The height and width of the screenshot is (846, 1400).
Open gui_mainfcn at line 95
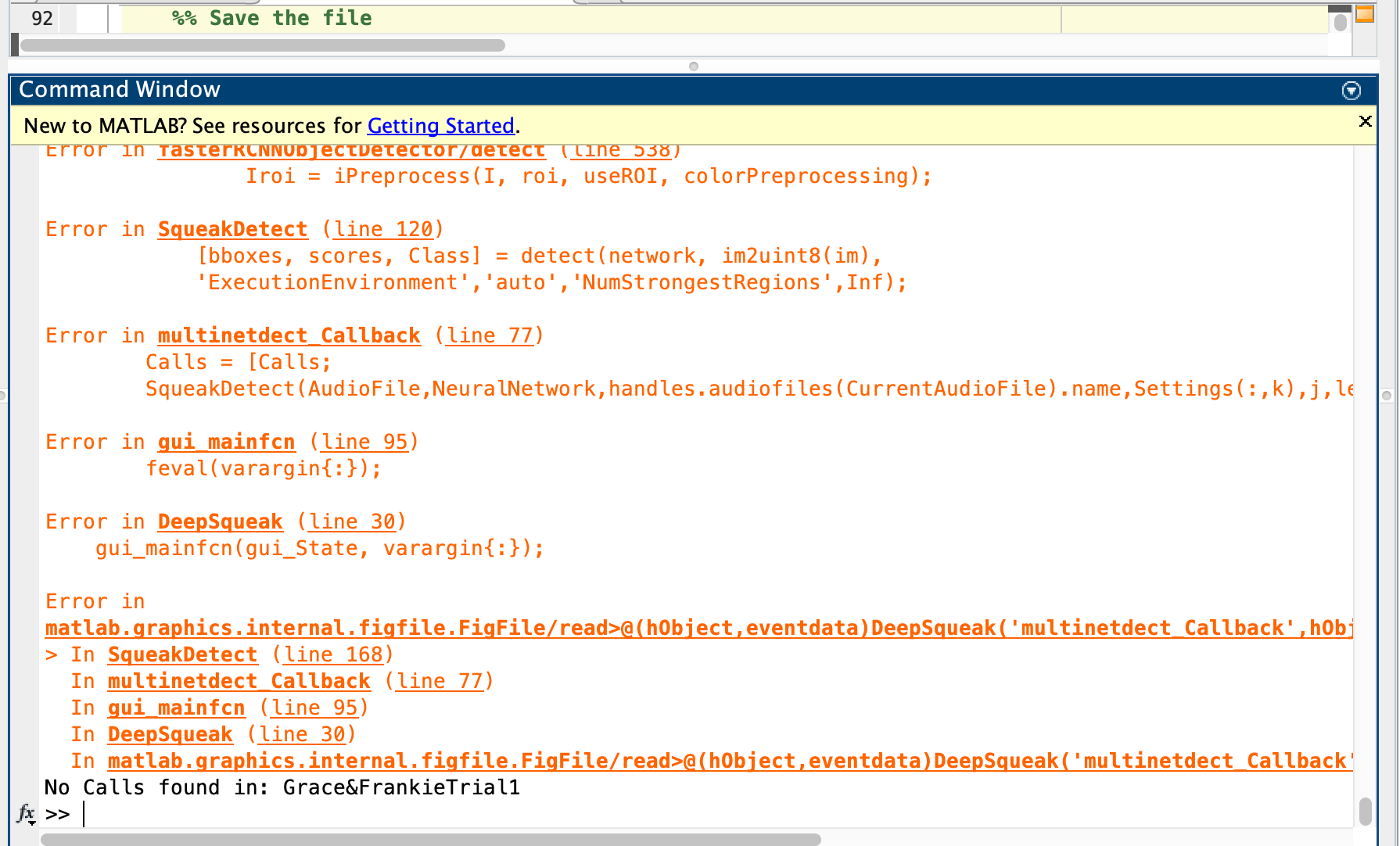pos(226,441)
